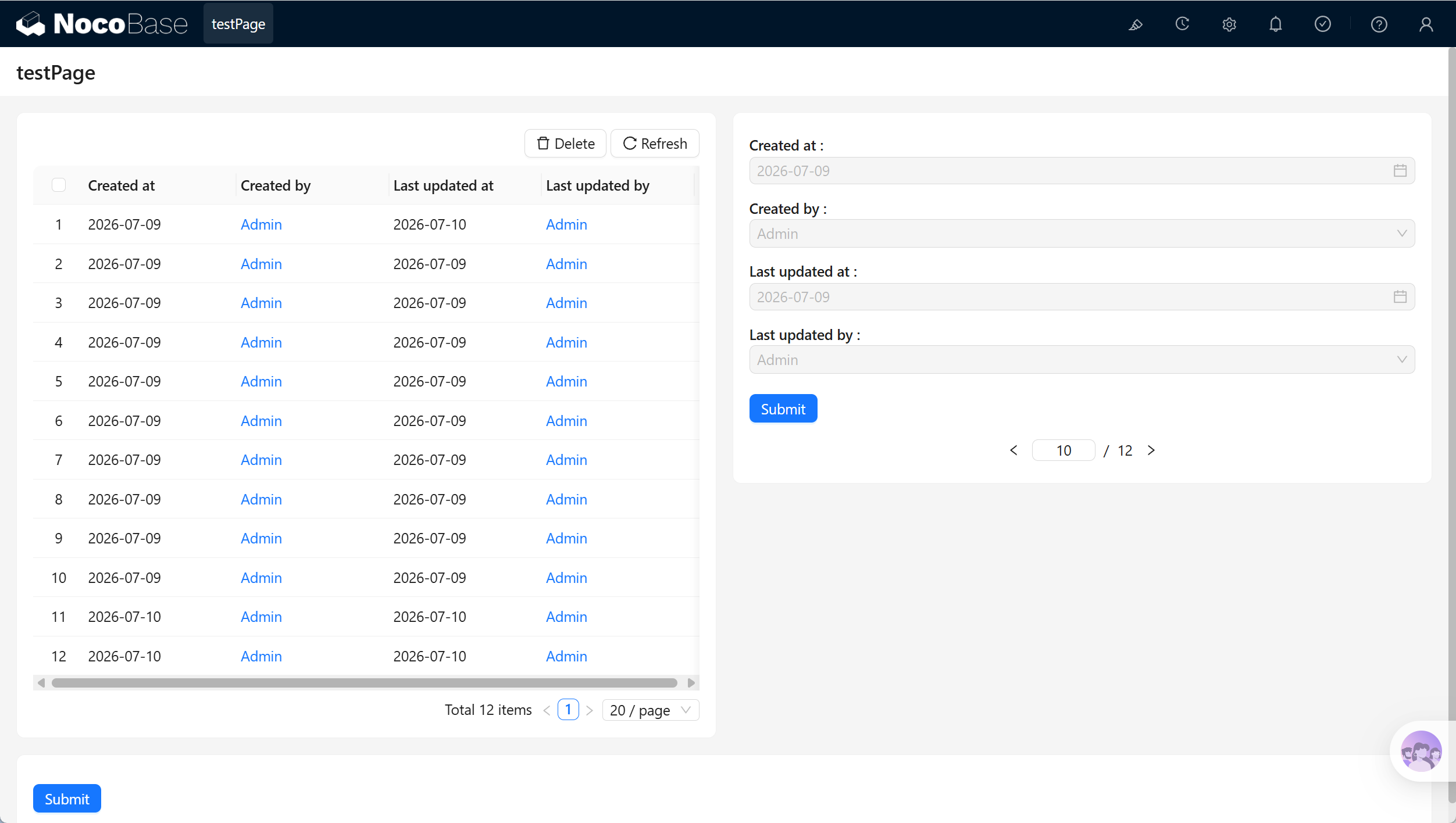The height and width of the screenshot is (823, 1456).
Task: Open the 20 / page size selector
Action: point(650,710)
